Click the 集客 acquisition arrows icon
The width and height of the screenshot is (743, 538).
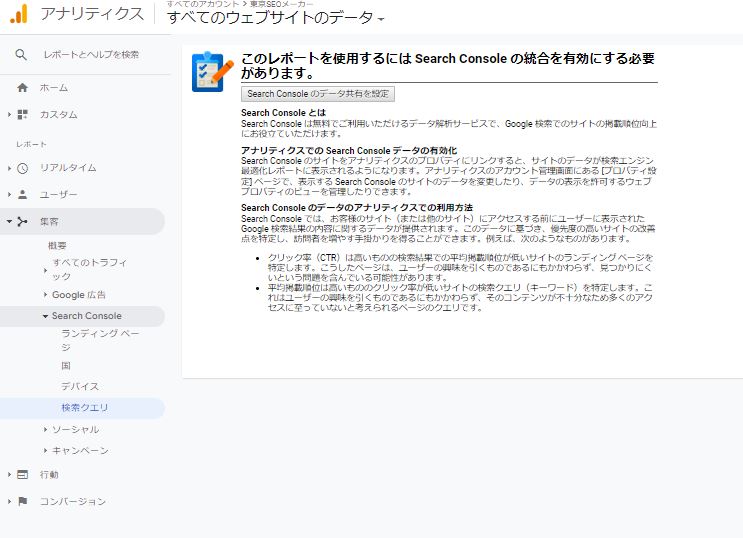pos(22,221)
